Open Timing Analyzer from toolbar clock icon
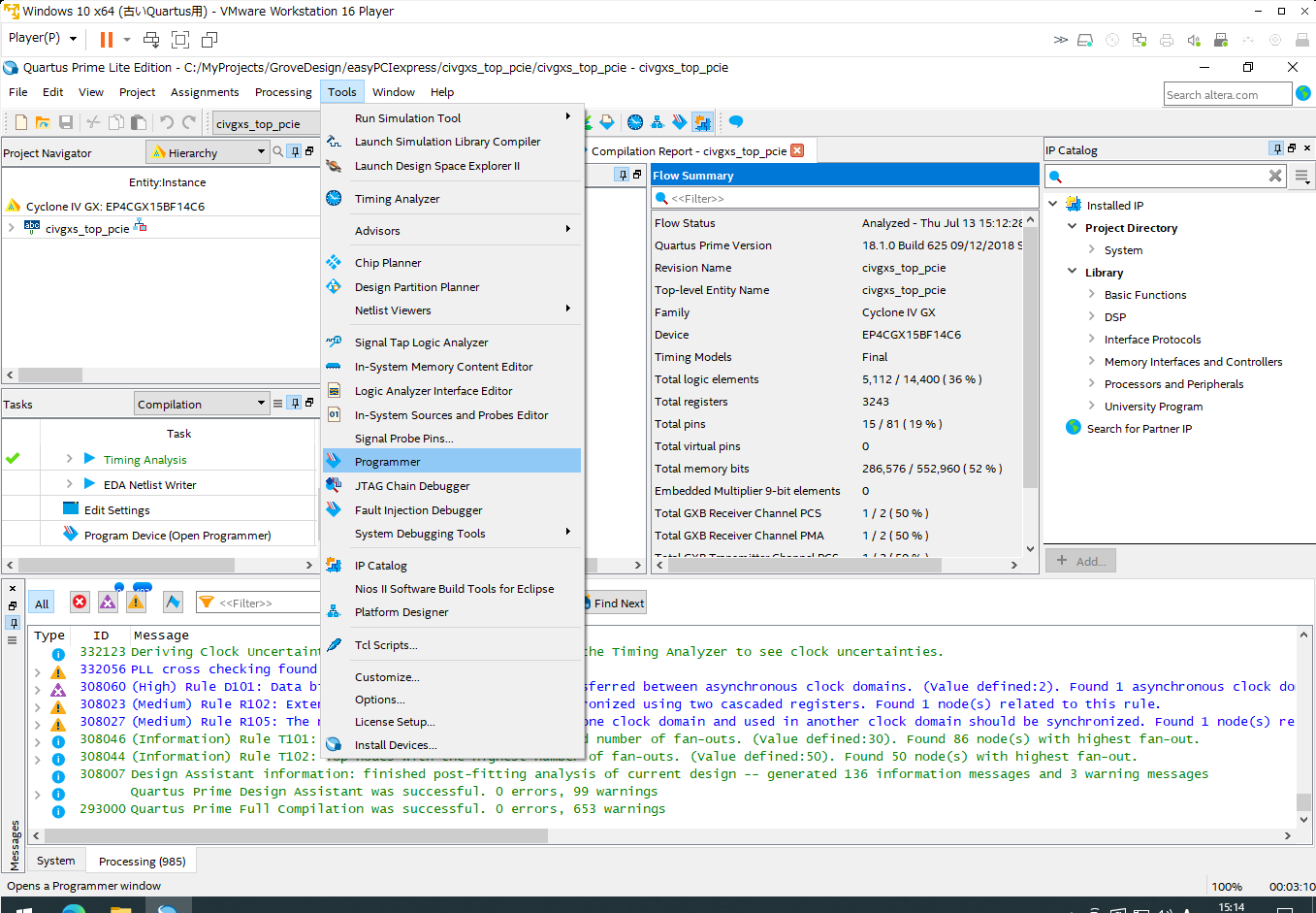This screenshot has width=1316, height=913. pos(635,122)
